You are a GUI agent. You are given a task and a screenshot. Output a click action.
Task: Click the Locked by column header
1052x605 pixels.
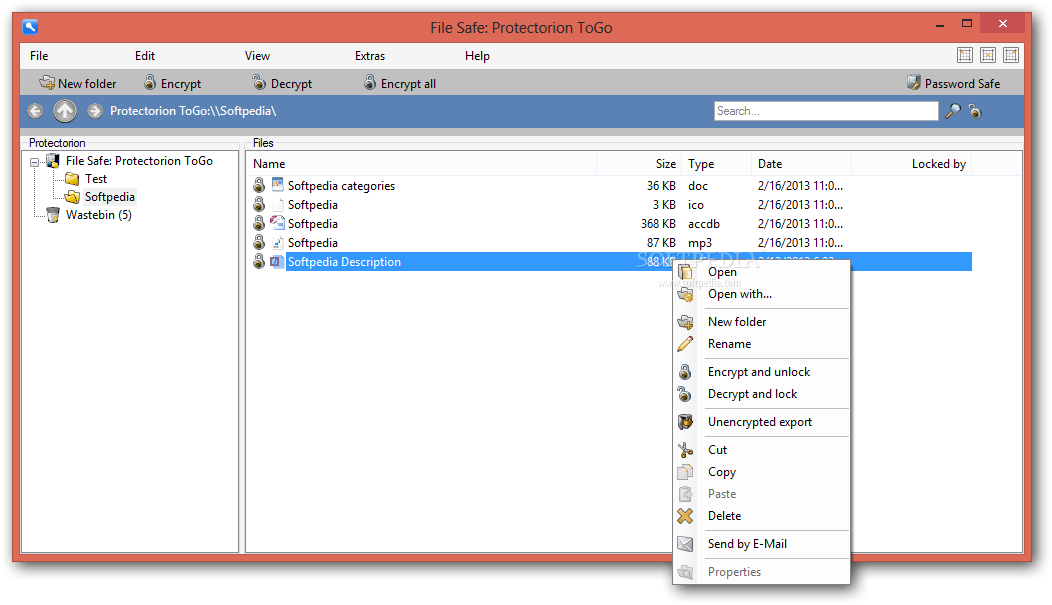coord(912,164)
